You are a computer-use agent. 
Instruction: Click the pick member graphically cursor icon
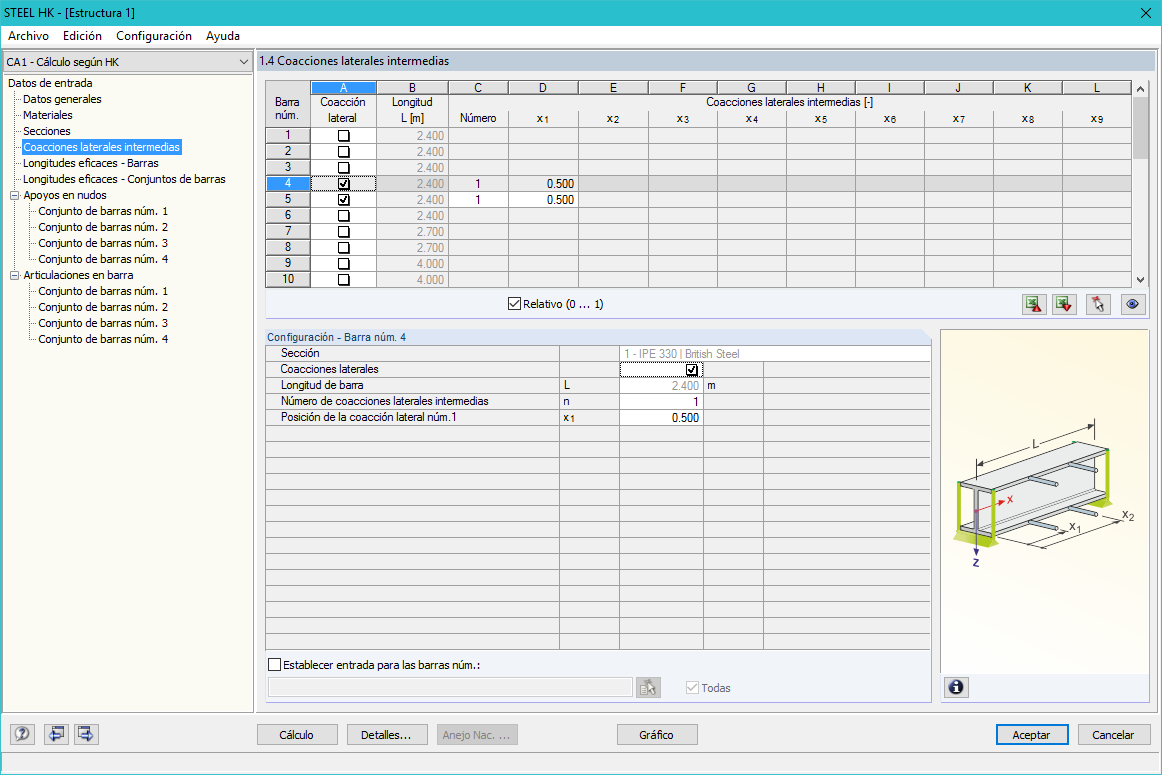click(1098, 304)
